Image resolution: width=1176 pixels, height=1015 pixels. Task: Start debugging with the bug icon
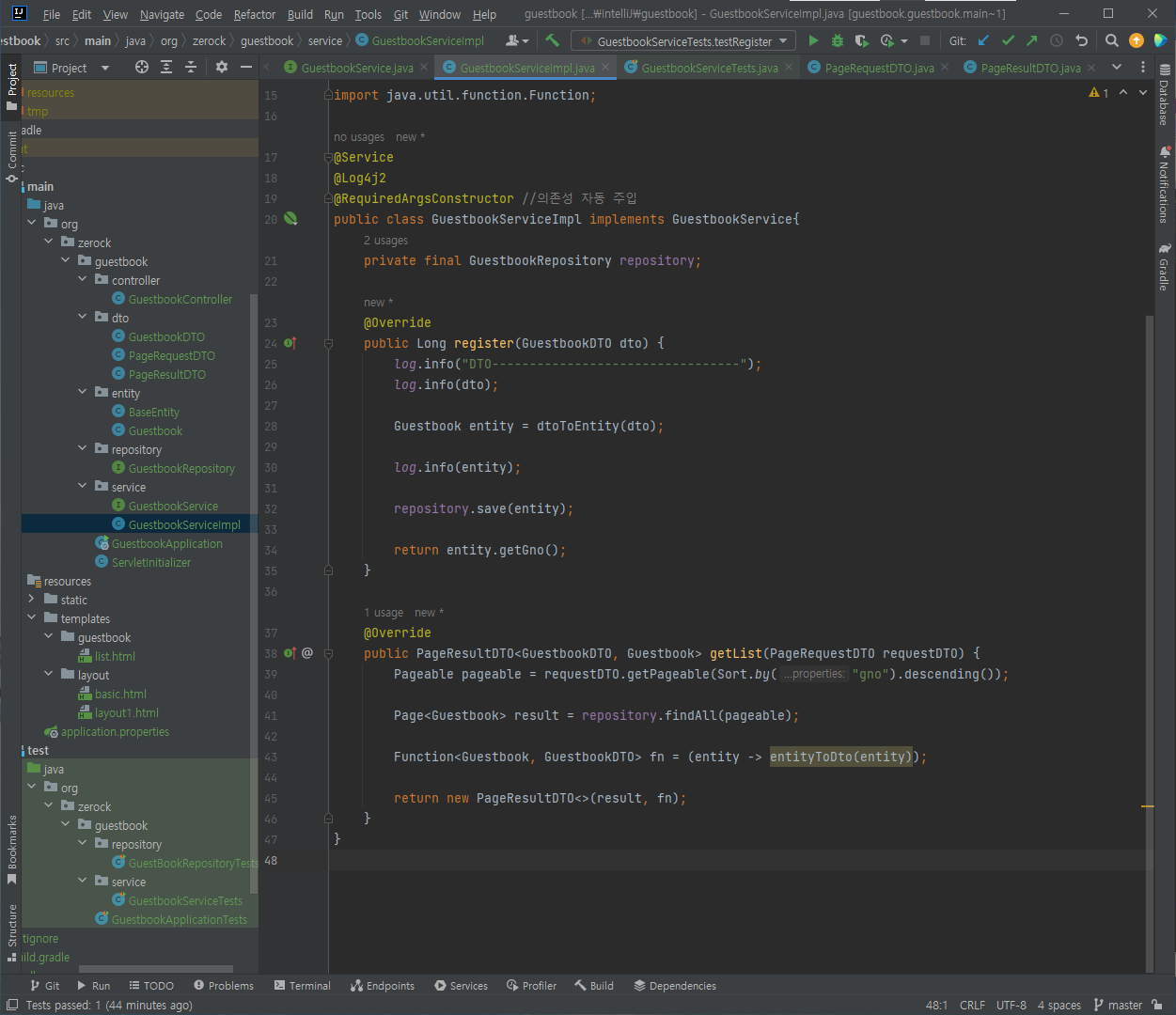pyautogui.click(x=838, y=40)
